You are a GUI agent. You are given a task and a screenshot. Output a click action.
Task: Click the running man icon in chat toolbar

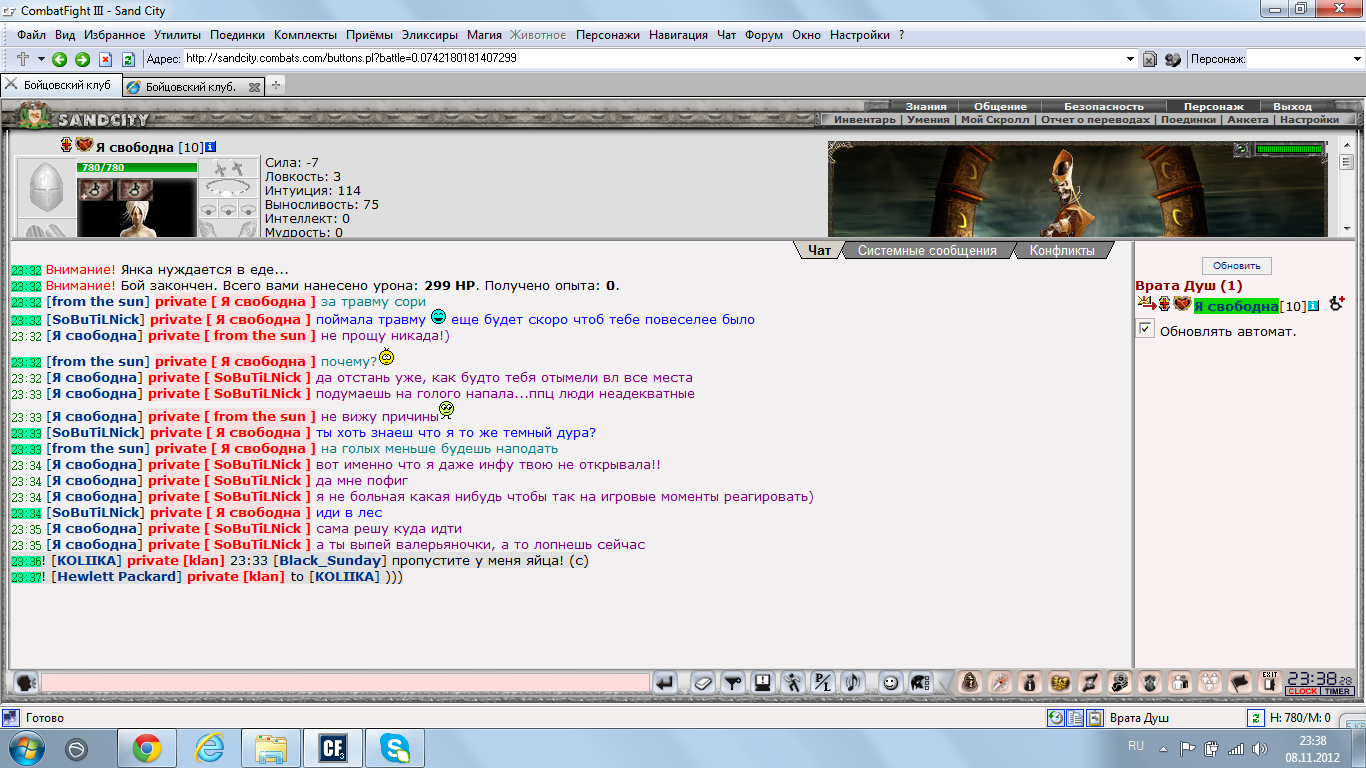792,683
